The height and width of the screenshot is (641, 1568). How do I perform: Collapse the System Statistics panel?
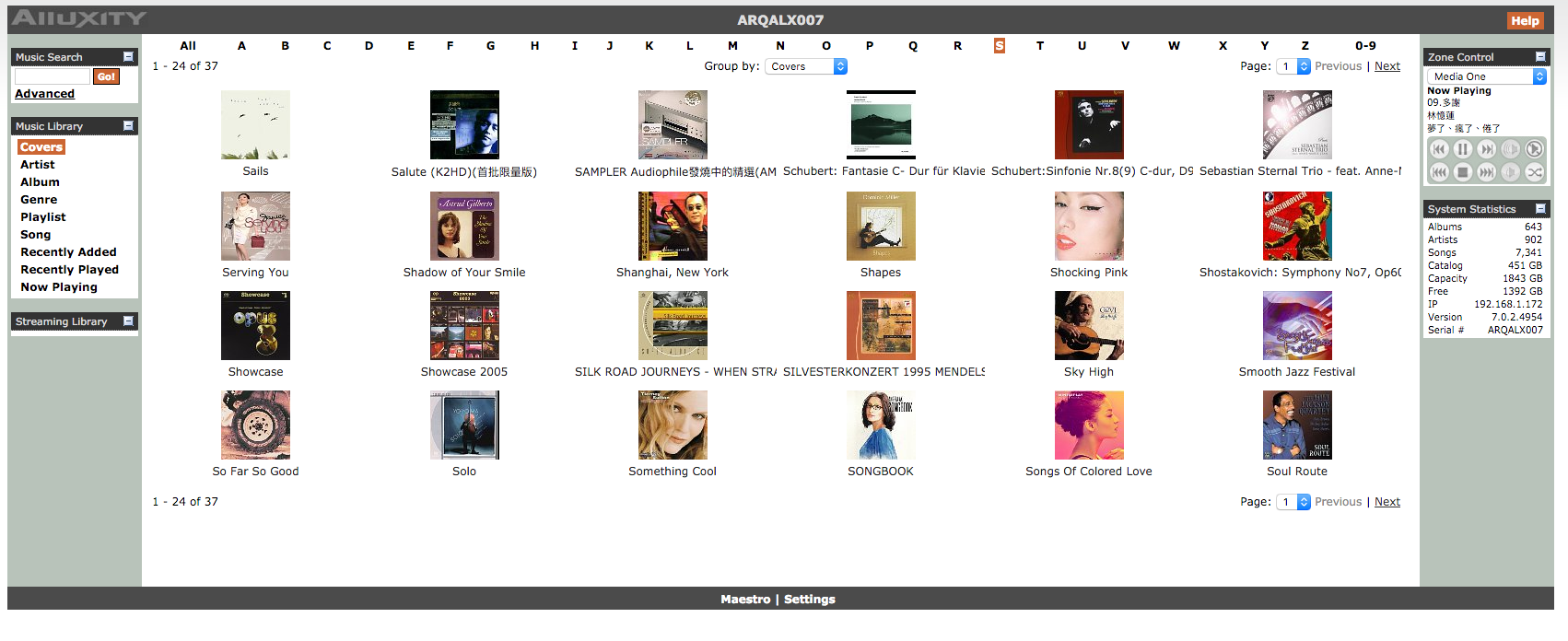[x=1539, y=209]
